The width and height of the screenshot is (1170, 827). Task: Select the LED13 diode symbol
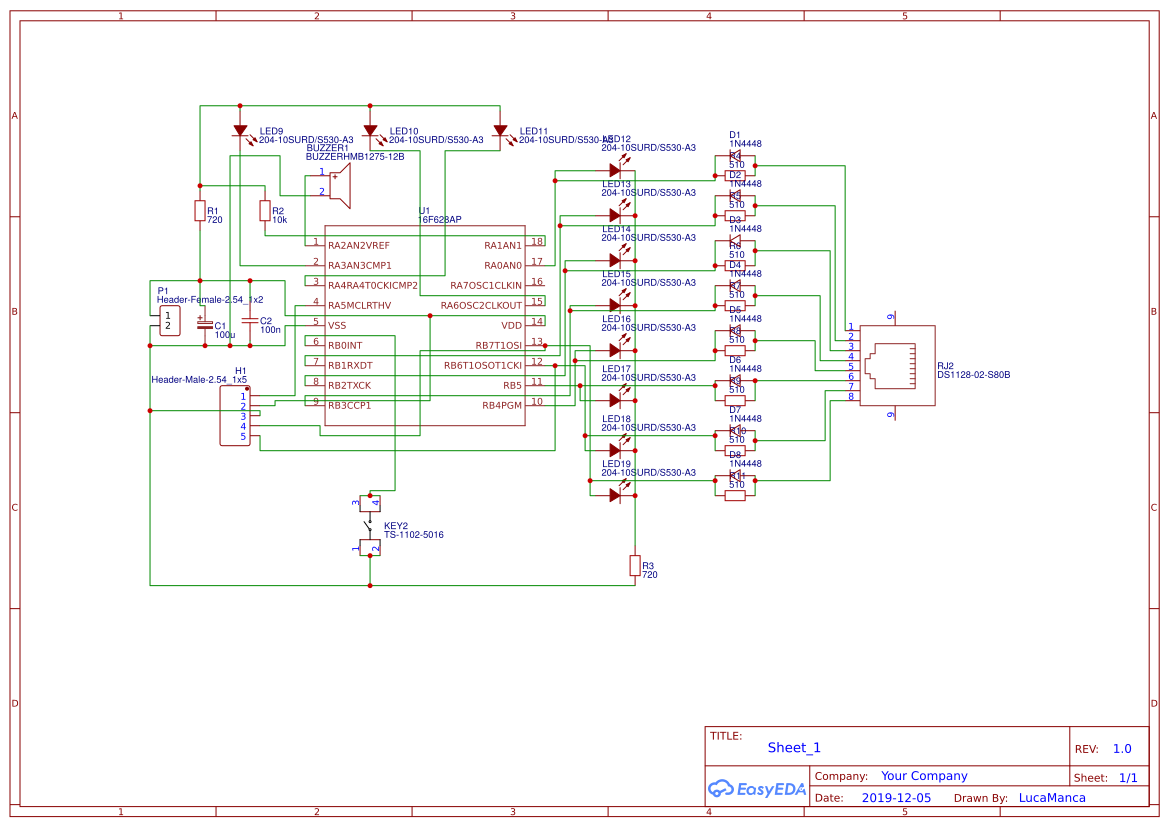tap(616, 214)
